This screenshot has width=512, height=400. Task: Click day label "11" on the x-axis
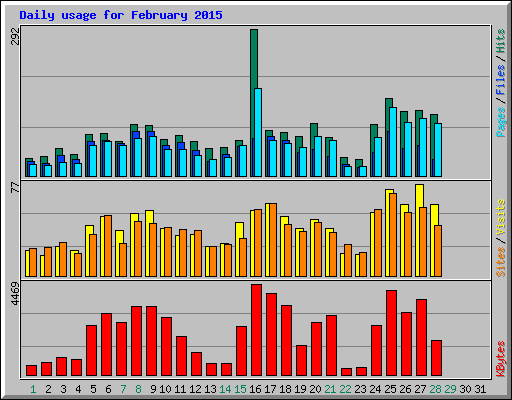click(x=180, y=389)
